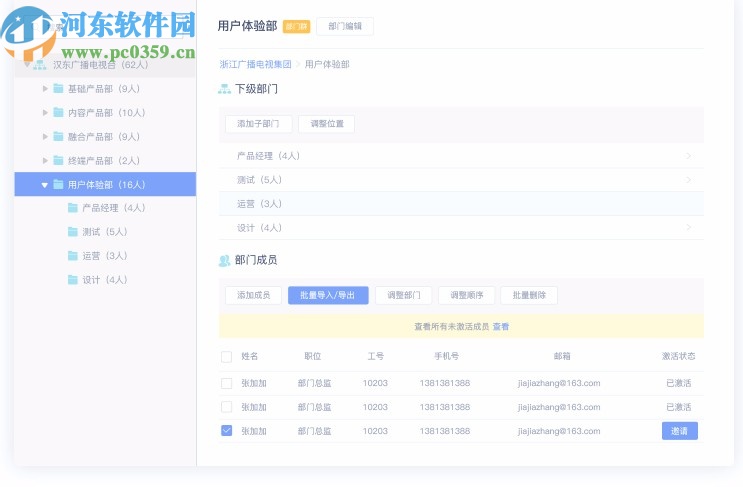Click the 基础产品部 folder icon

[58, 89]
